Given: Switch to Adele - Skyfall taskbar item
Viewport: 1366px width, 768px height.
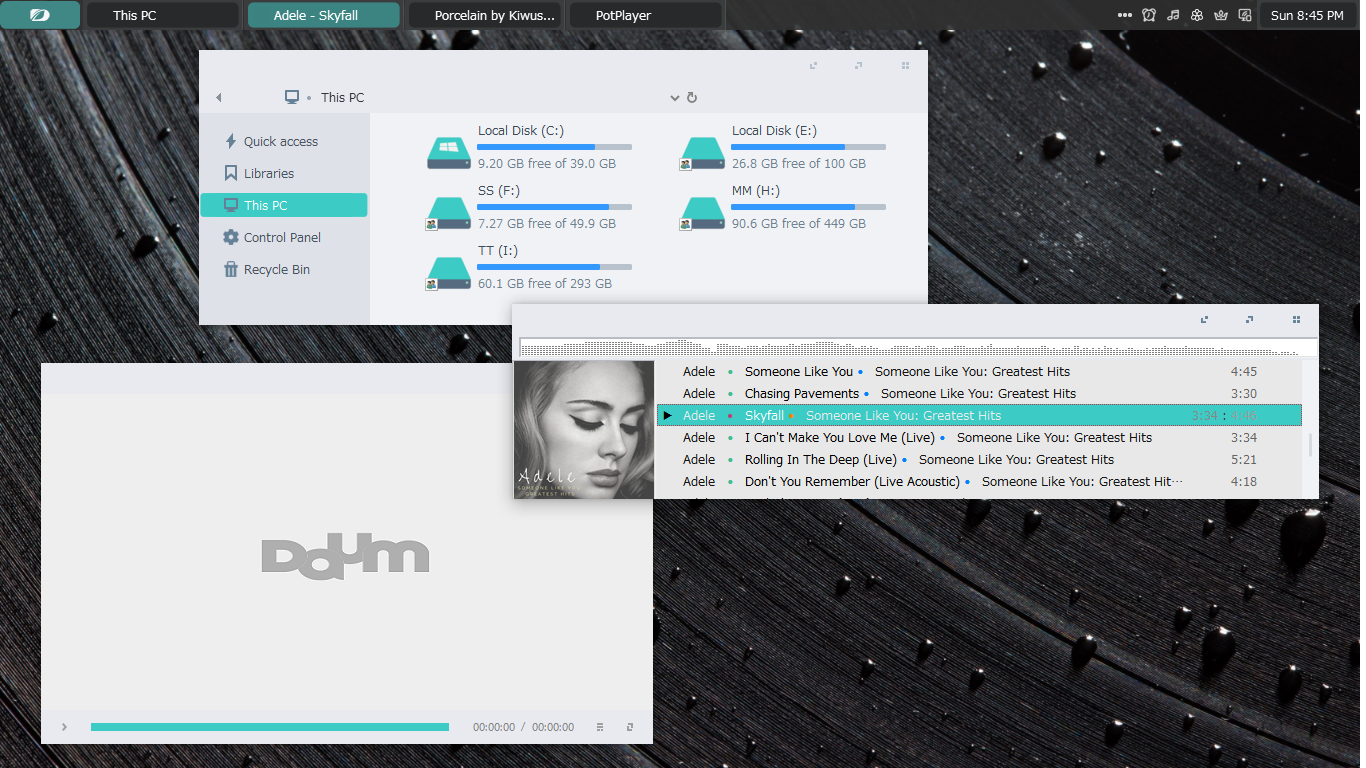Looking at the screenshot, I should coord(323,15).
